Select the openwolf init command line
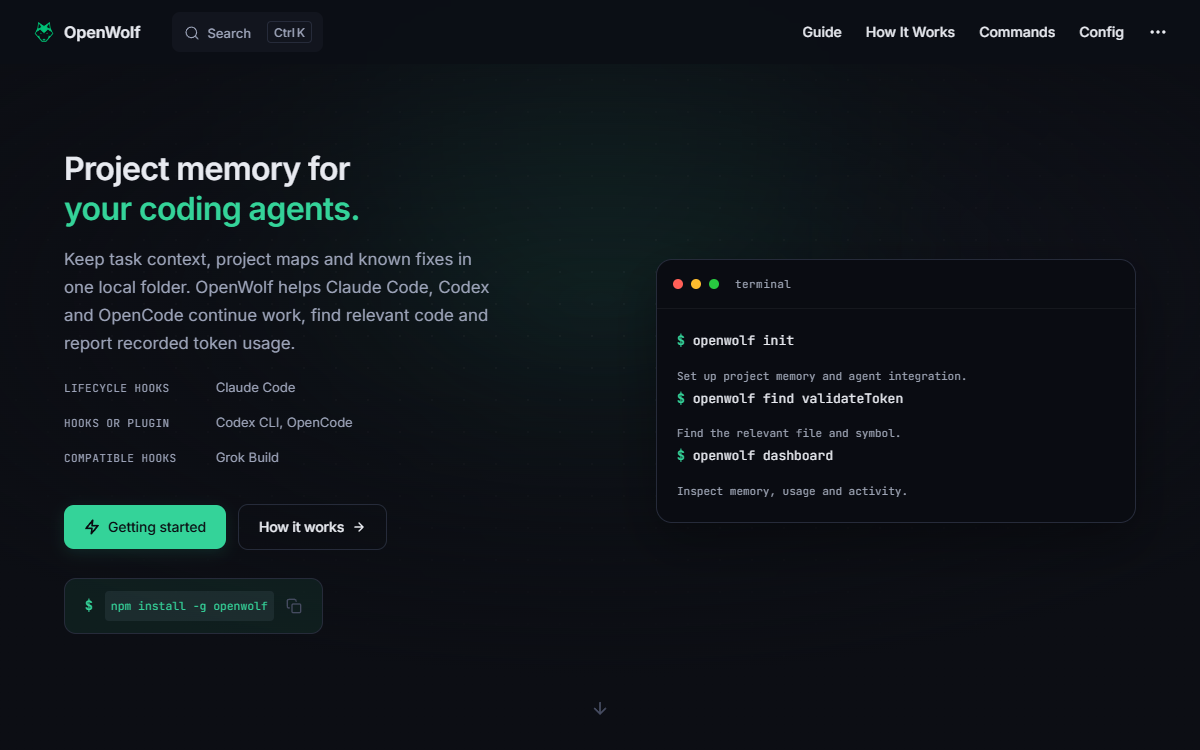Screen dimensions: 1200x750 pos(735,341)
